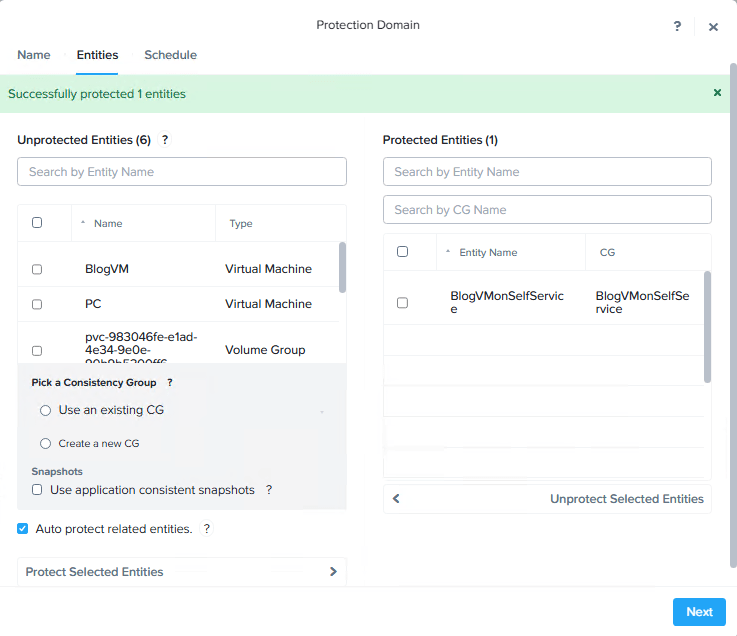Screen dimensions: 737x636
Task: Click BlogVMonSelfService under Entity Name column
Action: [507, 302]
